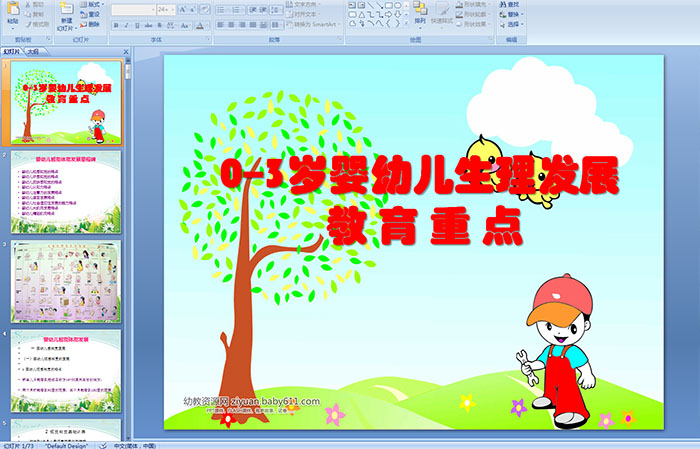This screenshot has height=449, width=700.
Task: Click the slide Reset (重设) icon
Action: (x=83, y=14)
